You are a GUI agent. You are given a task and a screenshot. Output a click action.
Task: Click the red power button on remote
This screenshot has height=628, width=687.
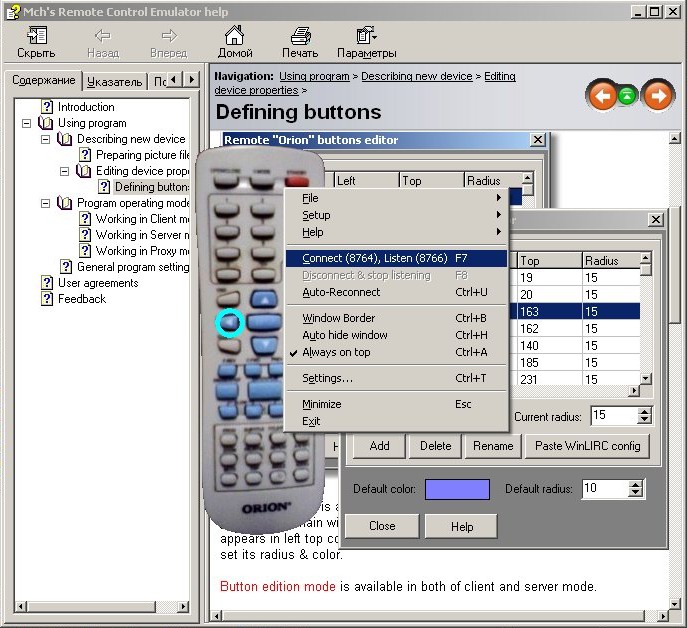[296, 181]
